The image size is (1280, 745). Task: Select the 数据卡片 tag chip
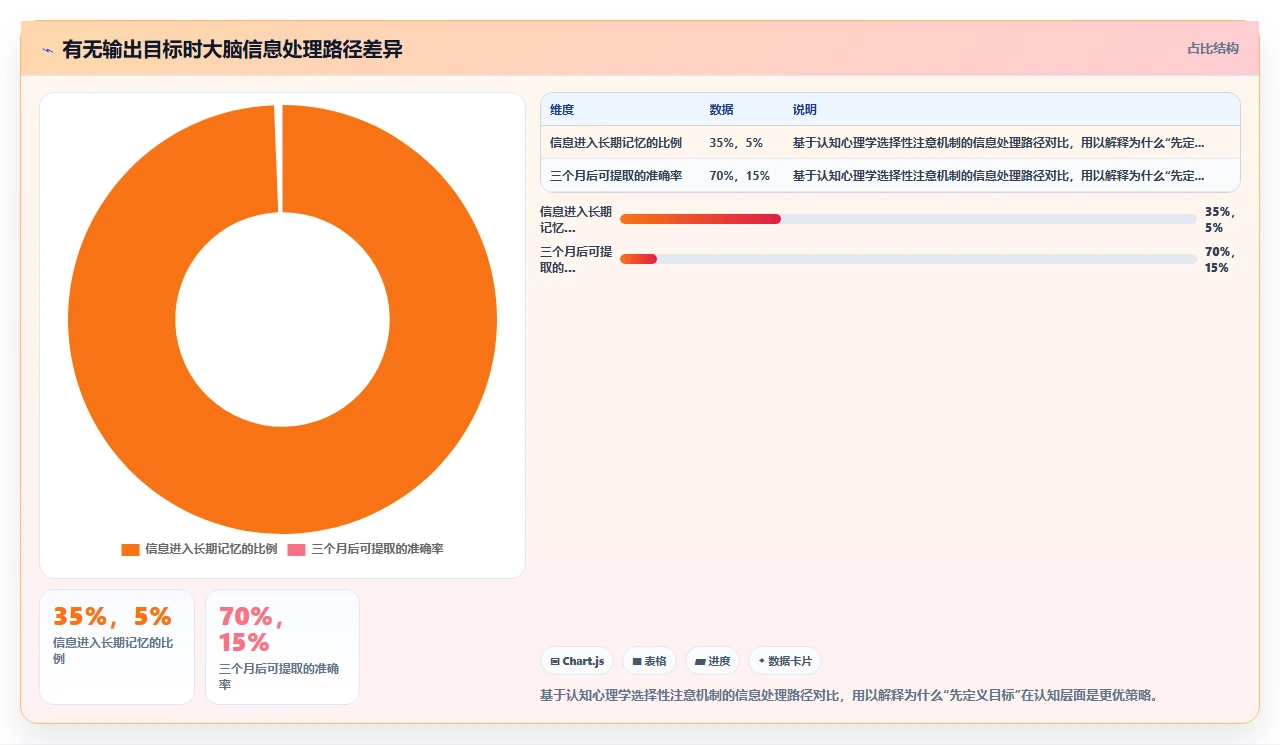(x=785, y=661)
